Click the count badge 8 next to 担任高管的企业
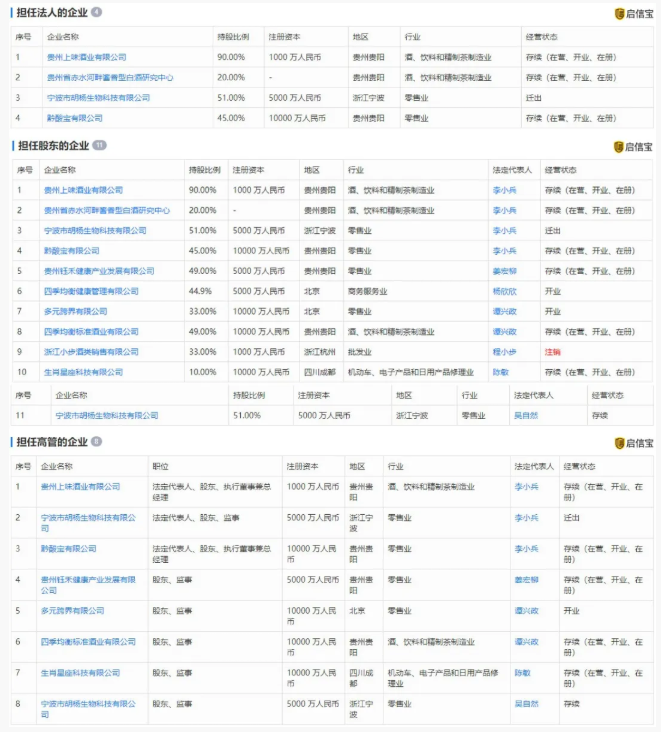 96,441
